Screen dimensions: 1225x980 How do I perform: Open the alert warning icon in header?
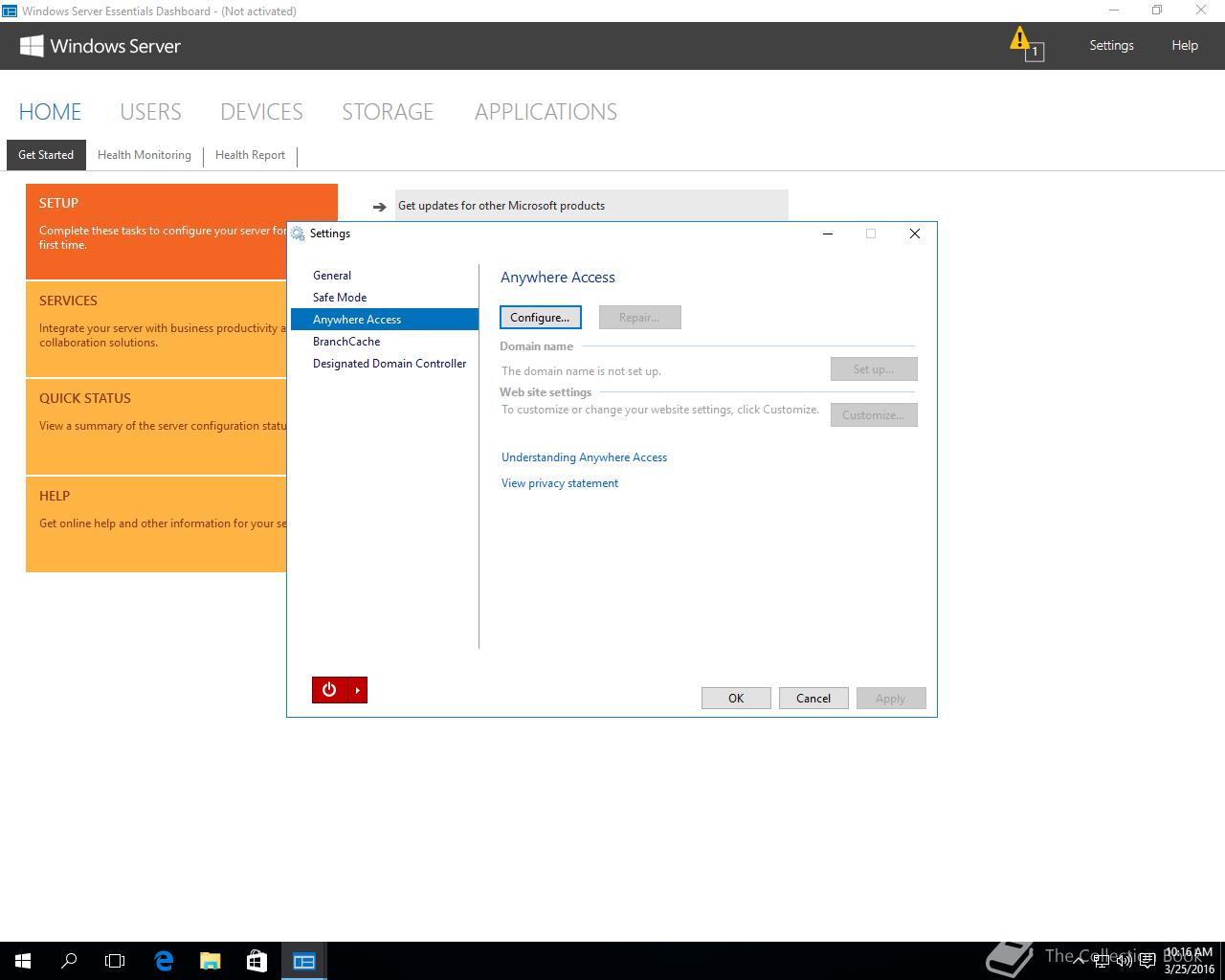tap(1026, 44)
